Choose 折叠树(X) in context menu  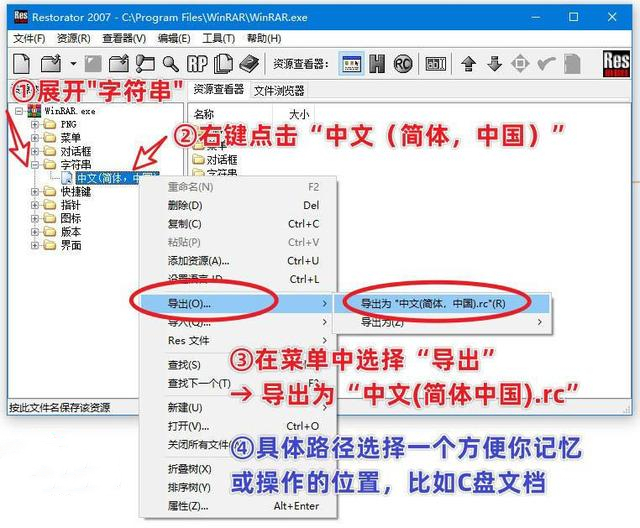[239, 469]
